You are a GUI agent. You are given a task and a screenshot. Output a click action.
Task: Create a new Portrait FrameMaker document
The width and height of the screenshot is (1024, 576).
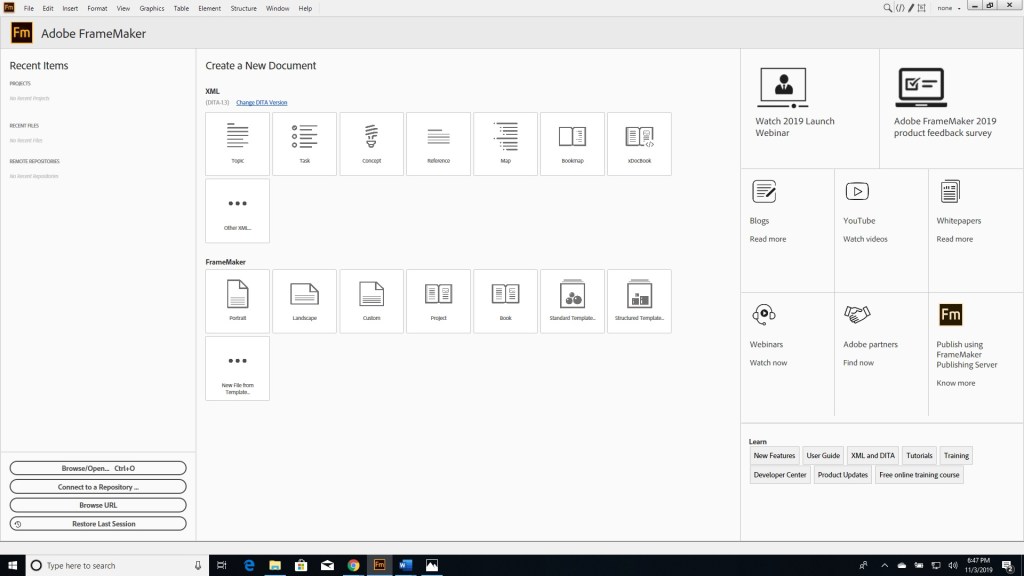click(237, 300)
